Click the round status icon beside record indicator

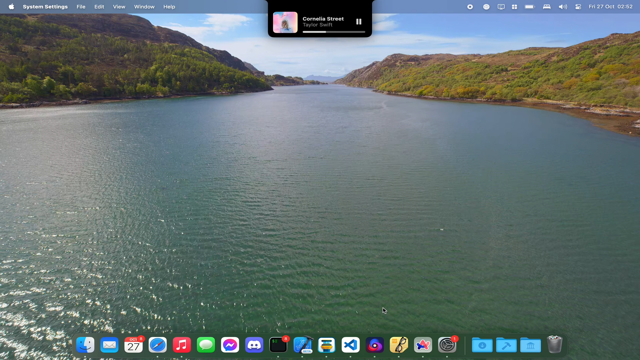(486, 7)
